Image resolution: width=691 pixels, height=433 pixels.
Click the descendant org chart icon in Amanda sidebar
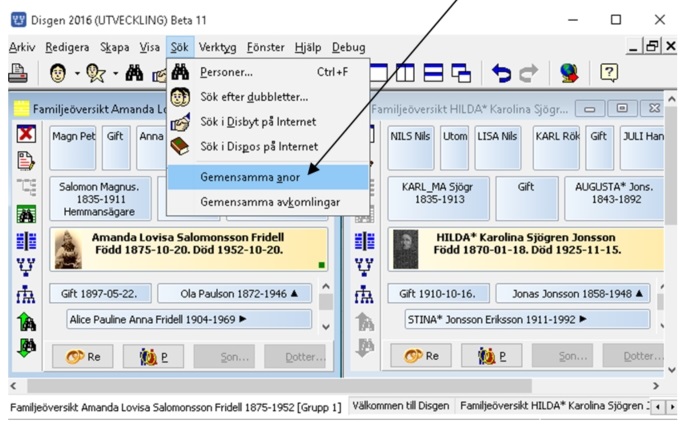pyautogui.click(x=26, y=295)
